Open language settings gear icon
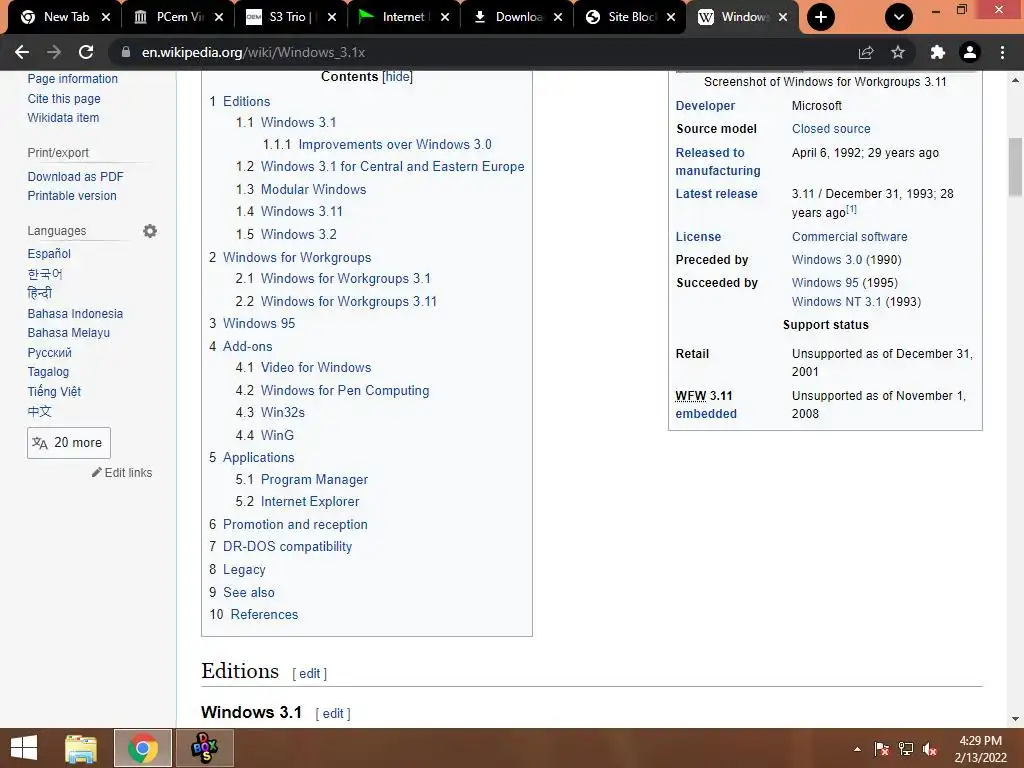 pyautogui.click(x=150, y=231)
